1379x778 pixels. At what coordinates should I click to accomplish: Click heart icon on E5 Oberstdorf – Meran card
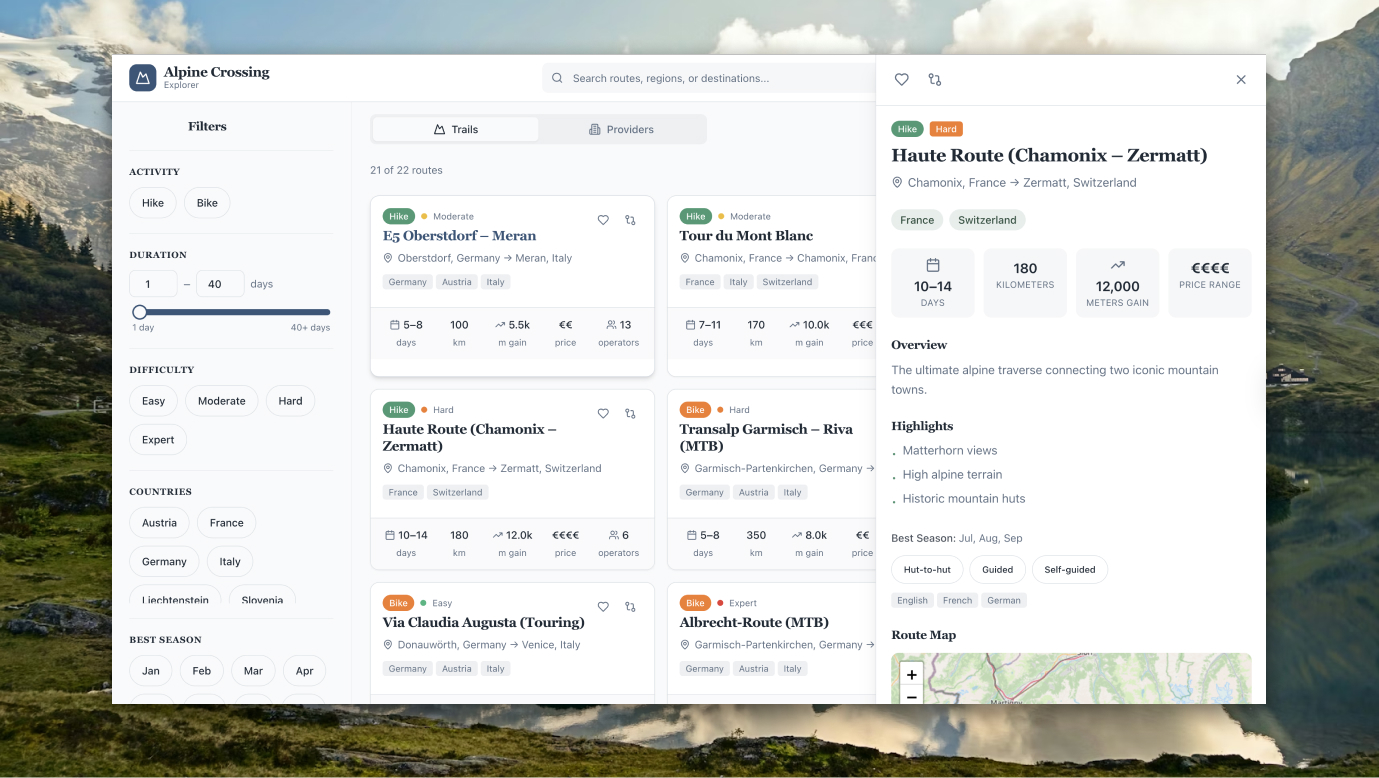[x=603, y=220]
